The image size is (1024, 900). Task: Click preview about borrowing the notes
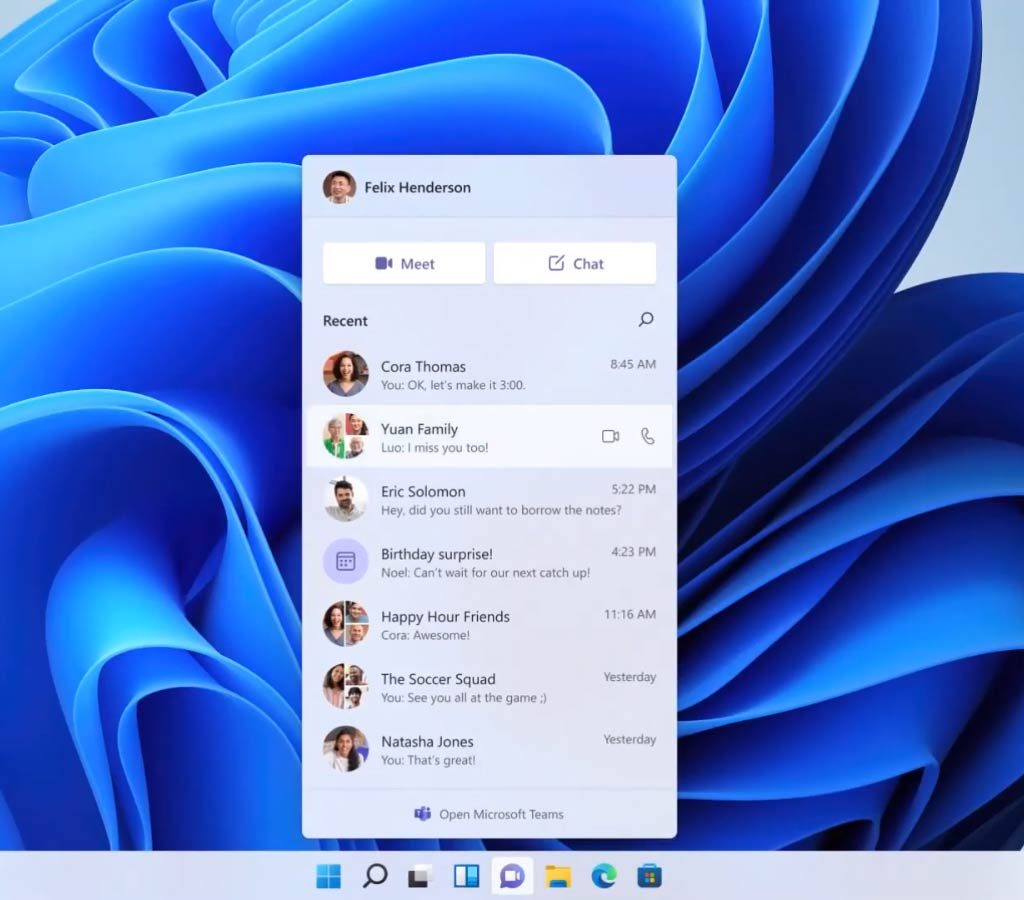[x=501, y=510]
